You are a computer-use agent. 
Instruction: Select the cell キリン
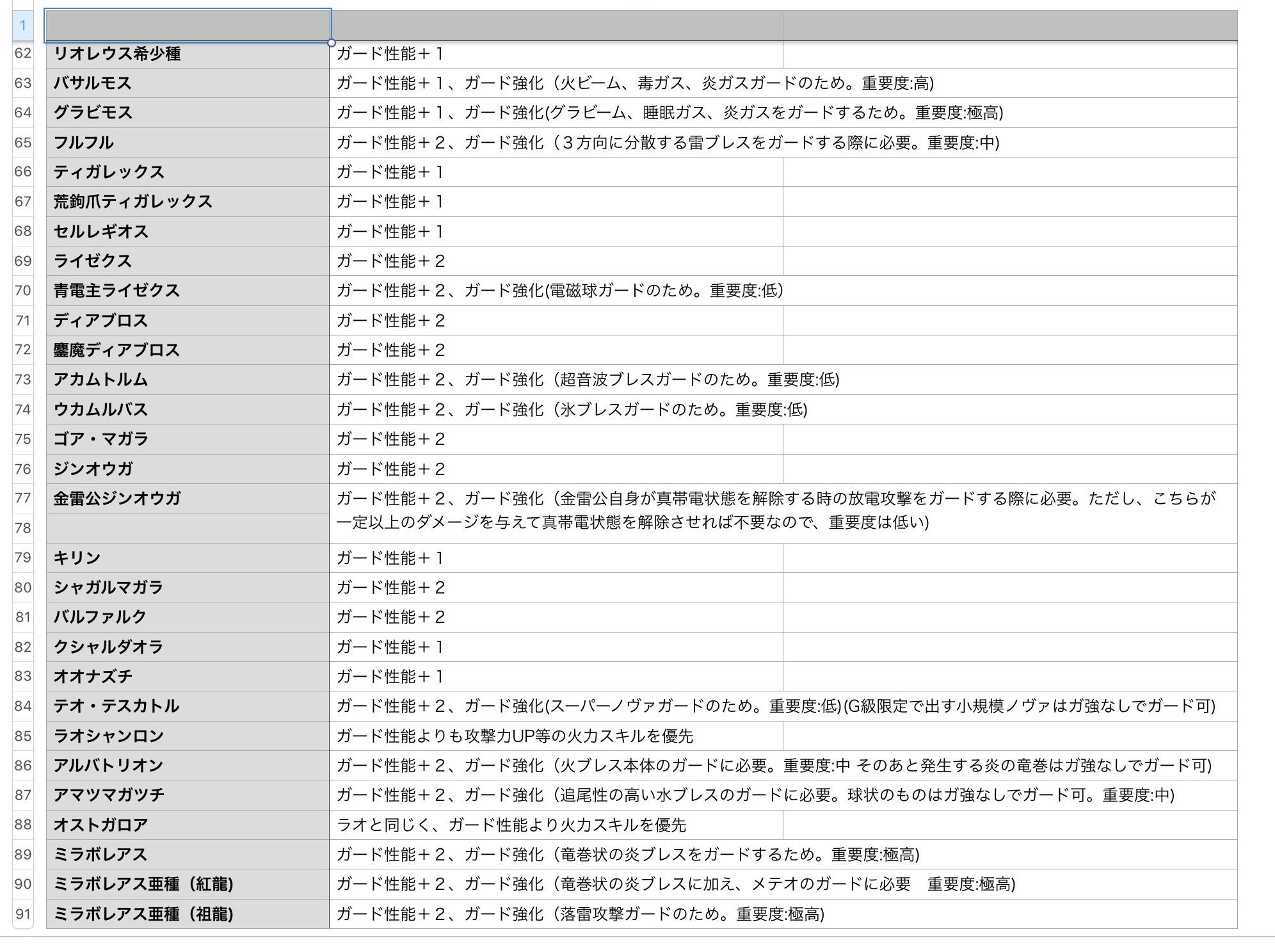(x=188, y=558)
